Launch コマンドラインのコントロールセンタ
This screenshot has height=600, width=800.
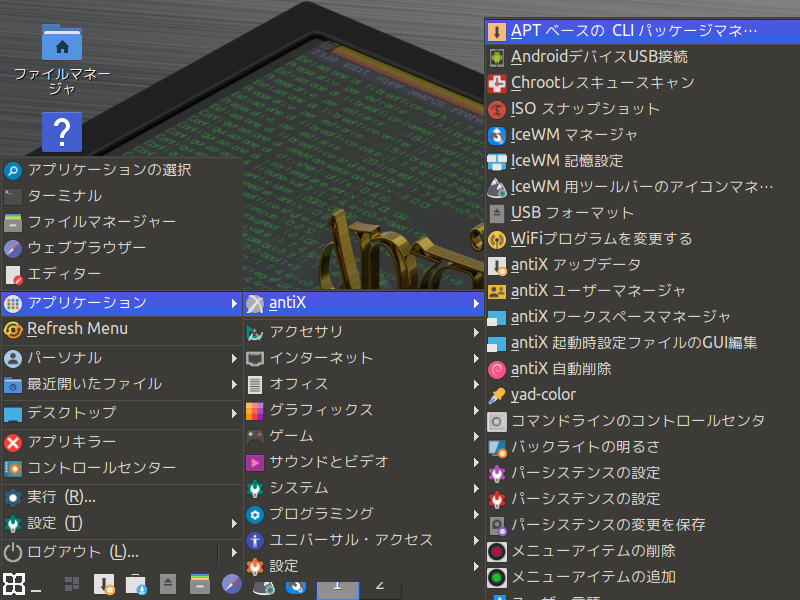tap(643, 421)
